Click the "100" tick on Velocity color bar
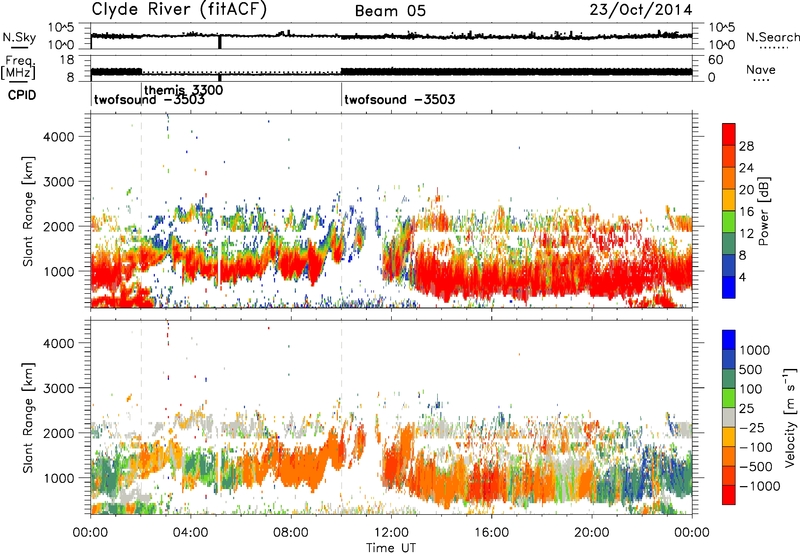800x554 pixels. (x=750, y=389)
